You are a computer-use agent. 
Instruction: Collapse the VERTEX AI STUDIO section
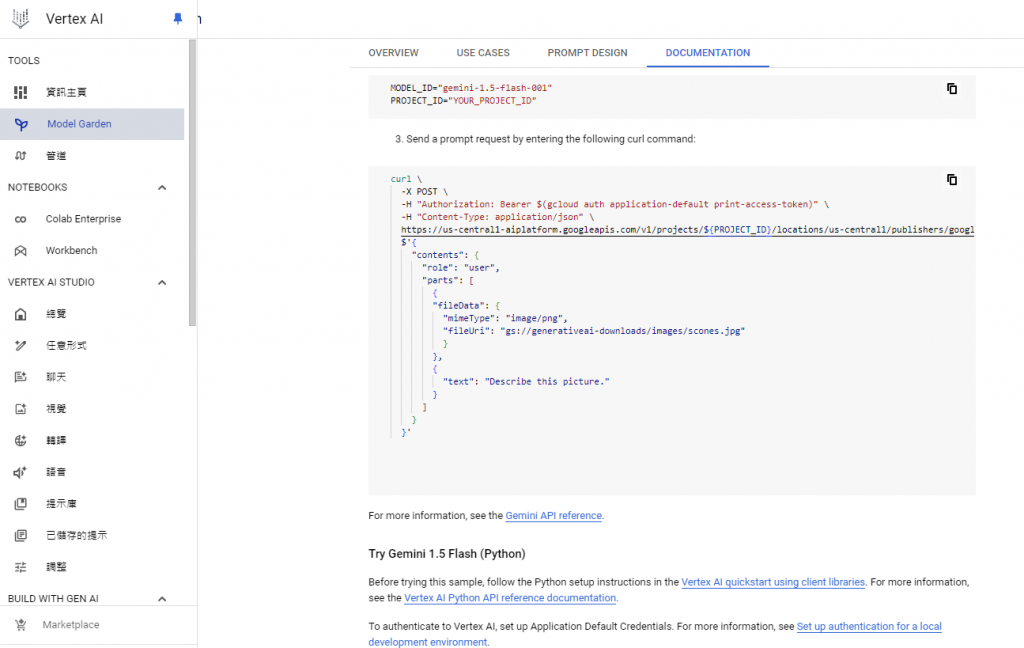click(x=162, y=283)
